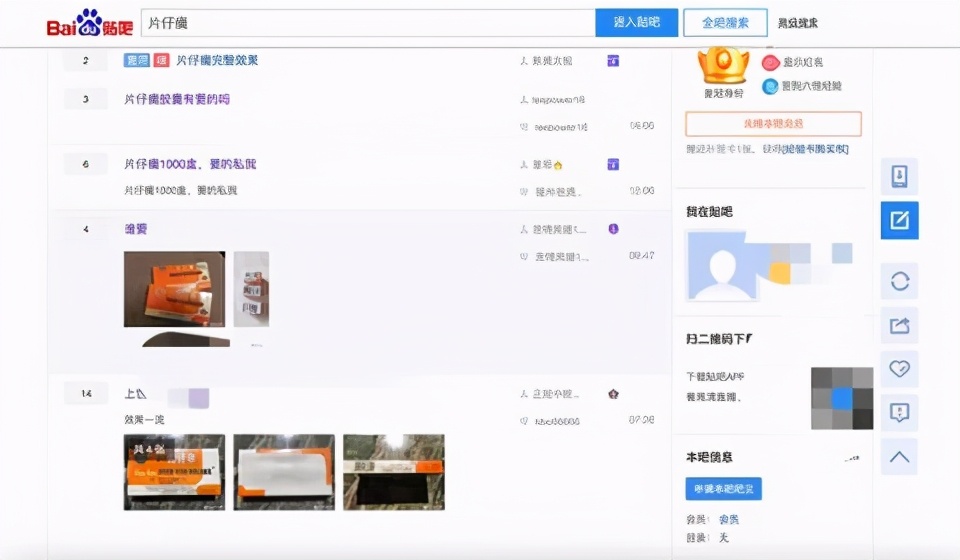Click the pixelated QR code in sidebar
Screen dimensions: 960x560
(842, 398)
